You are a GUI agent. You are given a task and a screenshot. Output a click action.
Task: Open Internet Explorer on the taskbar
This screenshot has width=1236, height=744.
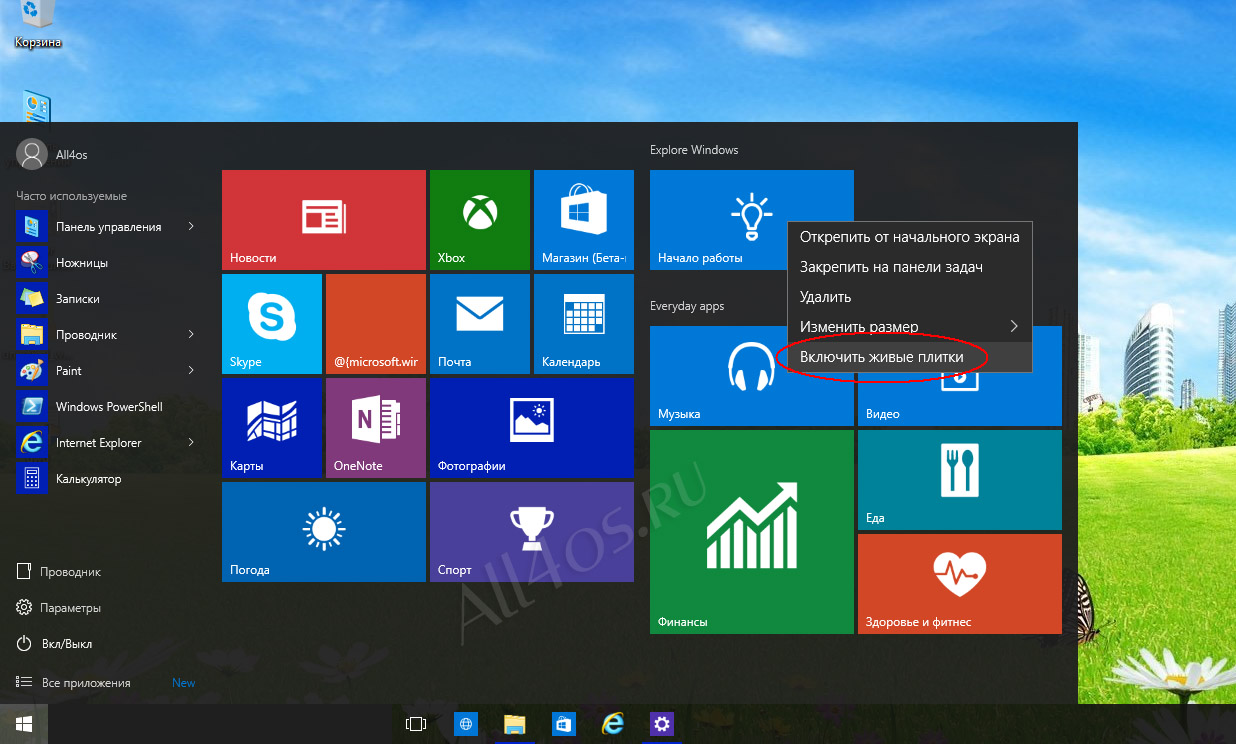pos(612,724)
